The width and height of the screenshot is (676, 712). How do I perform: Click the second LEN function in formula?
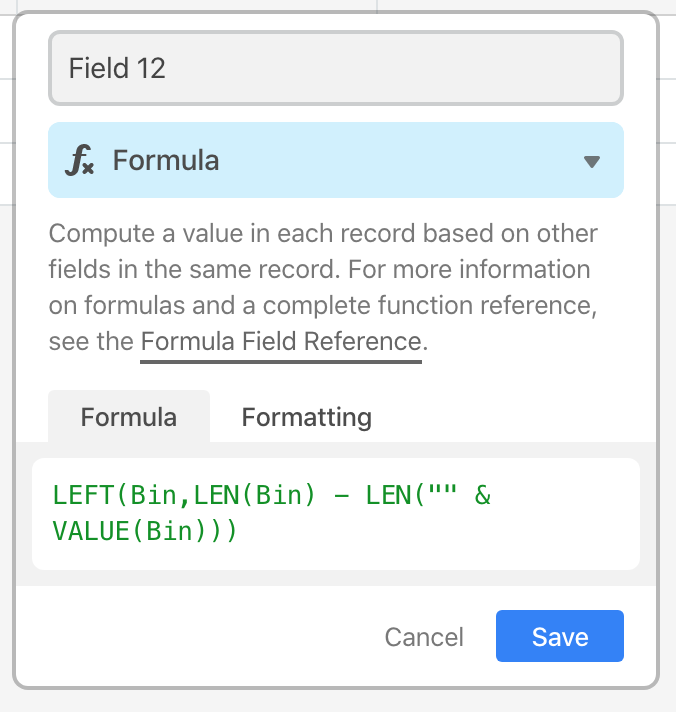point(388,495)
